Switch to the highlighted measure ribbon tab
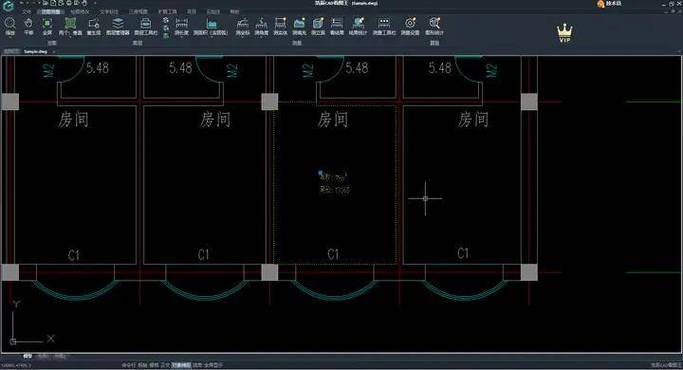The image size is (683, 370). pos(51,12)
